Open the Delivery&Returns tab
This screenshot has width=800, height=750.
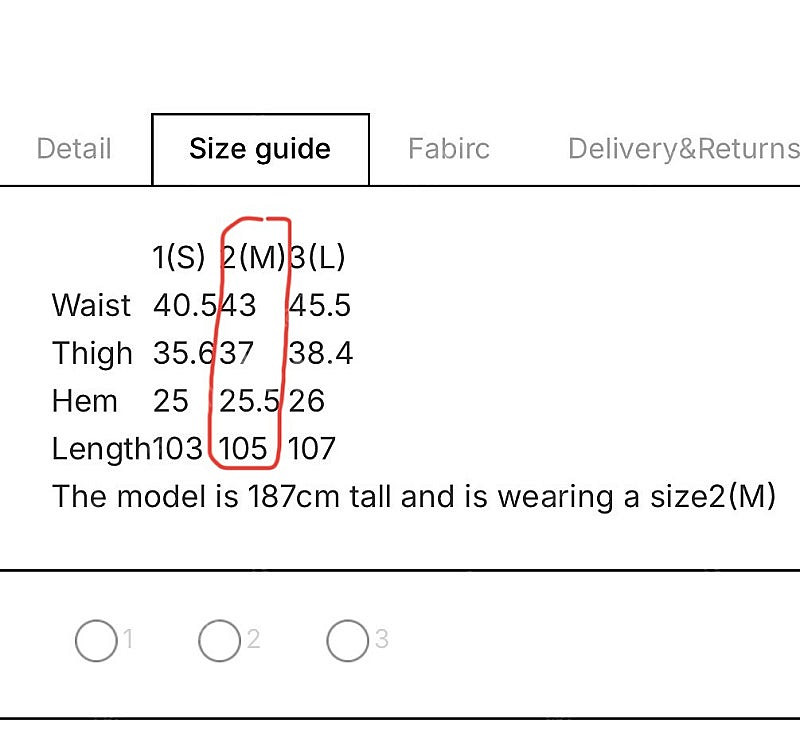coord(684,149)
